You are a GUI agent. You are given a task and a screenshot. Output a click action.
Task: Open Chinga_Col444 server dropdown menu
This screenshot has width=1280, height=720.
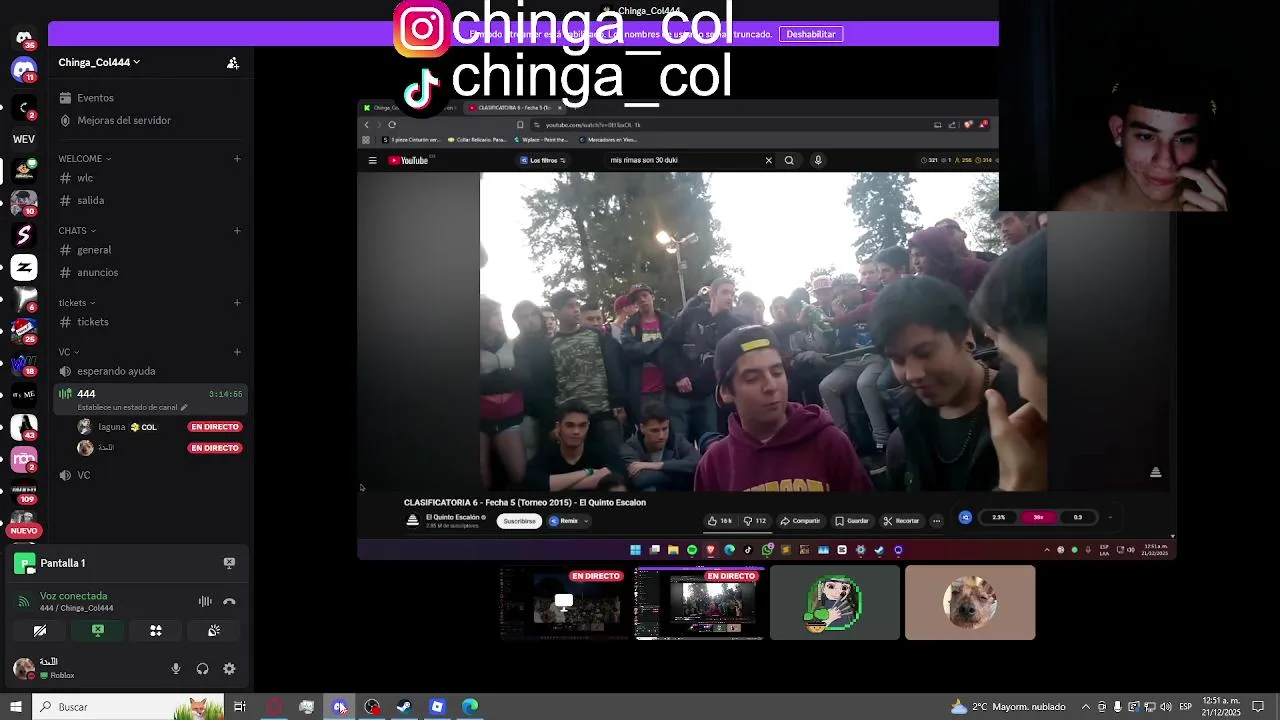coord(99,62)
